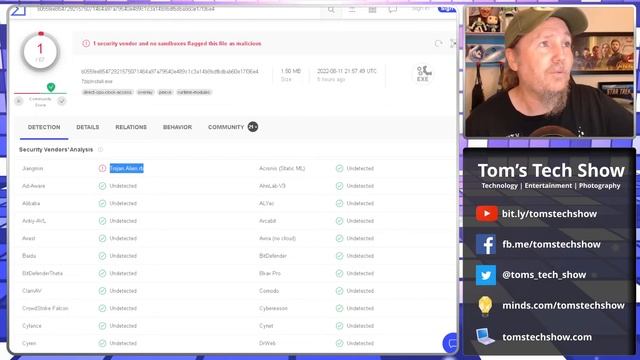Click the webcam video thumbnail

click(x=549, y=72)
